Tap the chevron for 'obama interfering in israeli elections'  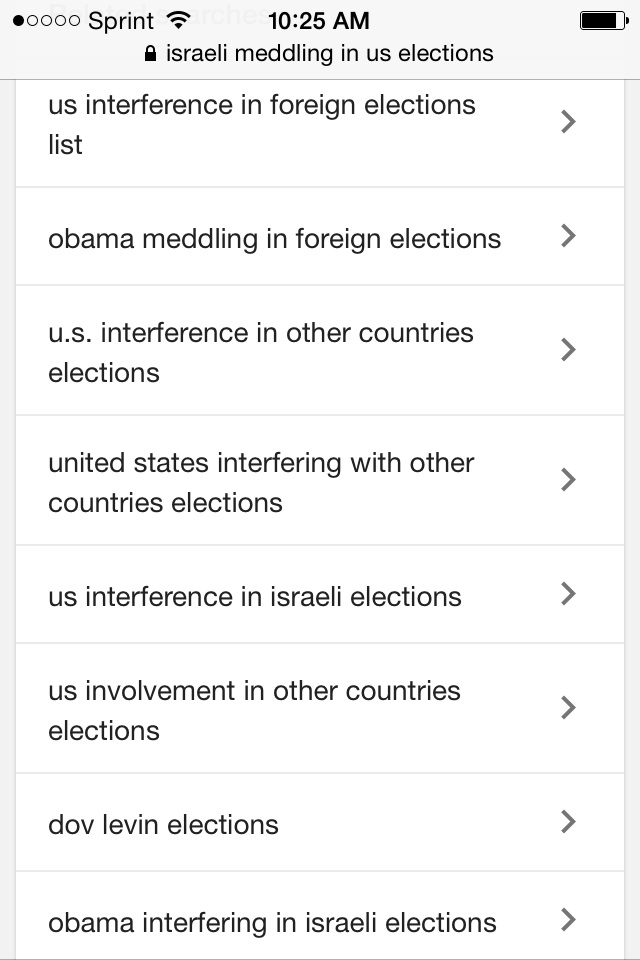click(x=568, y=920)
